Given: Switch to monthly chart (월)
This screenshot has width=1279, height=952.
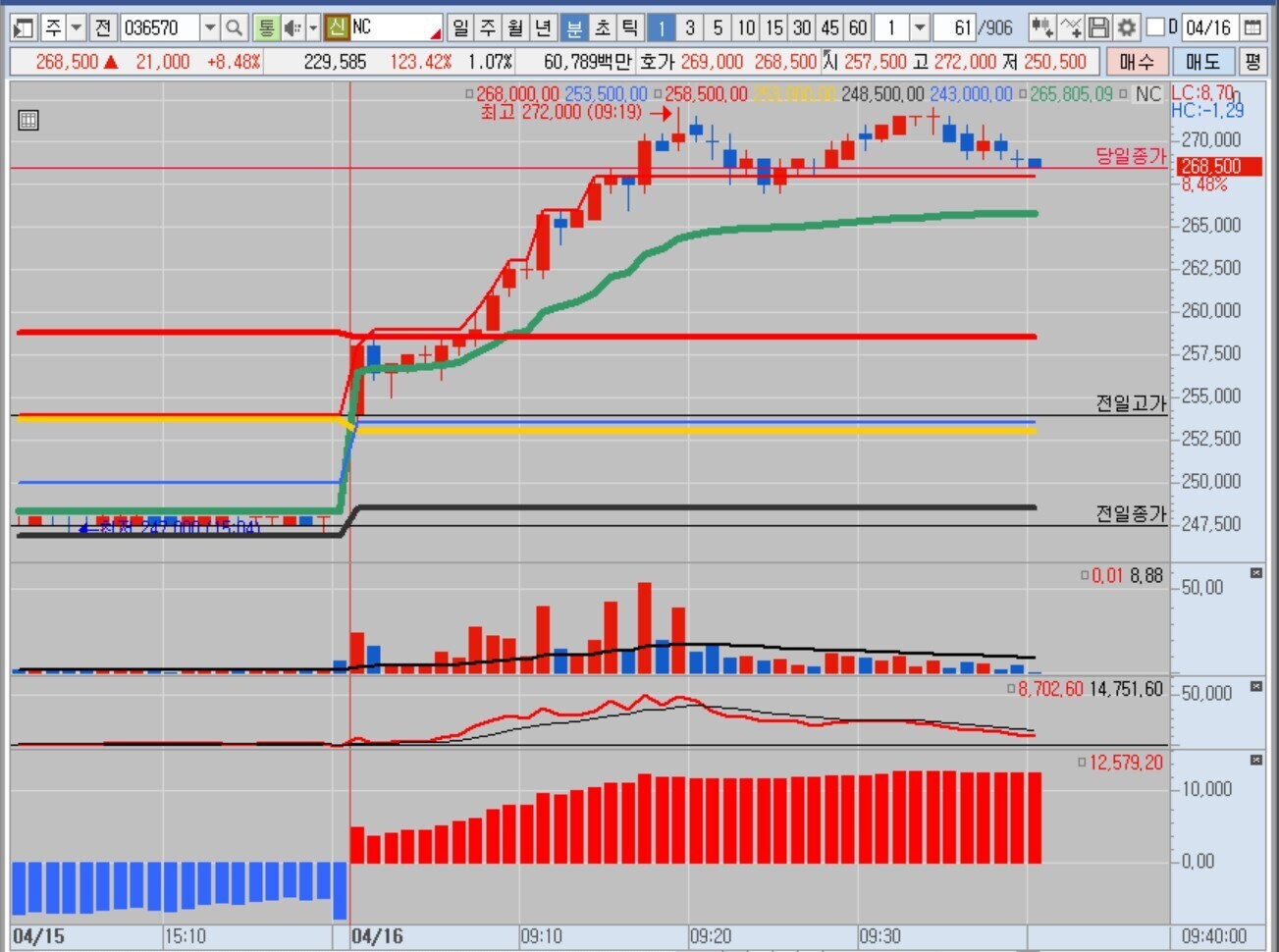Looking at the screenshot, I should coord(516,27).
